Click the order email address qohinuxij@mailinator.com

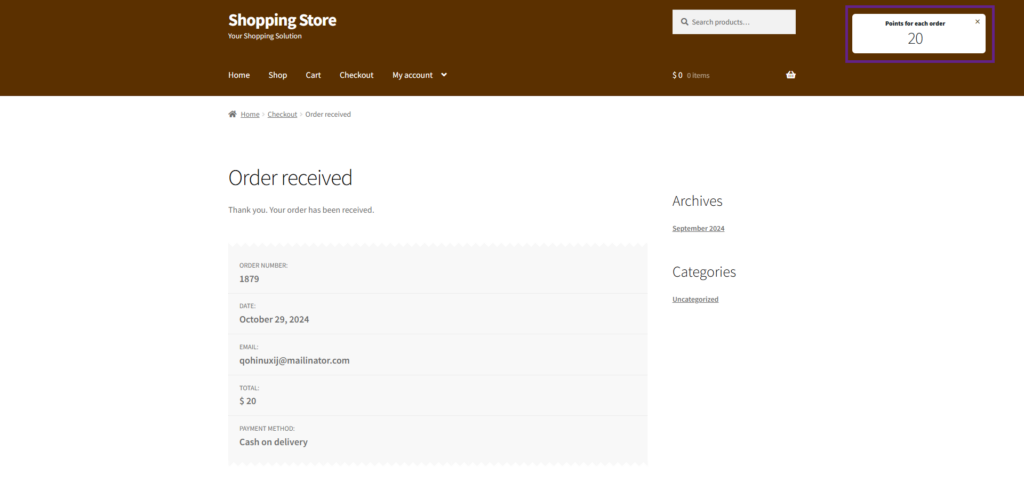(294, 360)
